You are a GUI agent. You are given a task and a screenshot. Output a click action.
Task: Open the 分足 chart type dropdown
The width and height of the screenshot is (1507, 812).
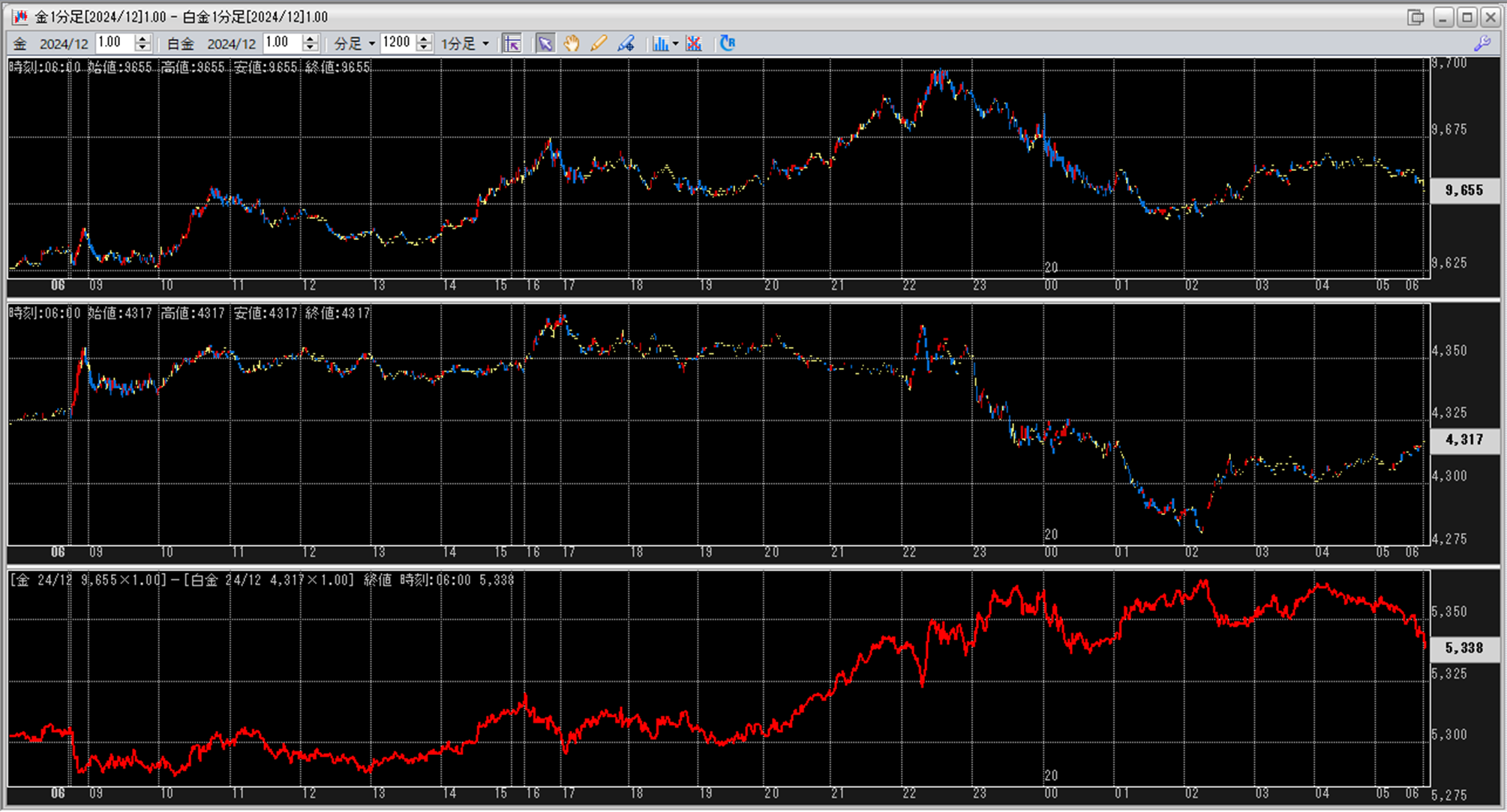click(354, 43)
